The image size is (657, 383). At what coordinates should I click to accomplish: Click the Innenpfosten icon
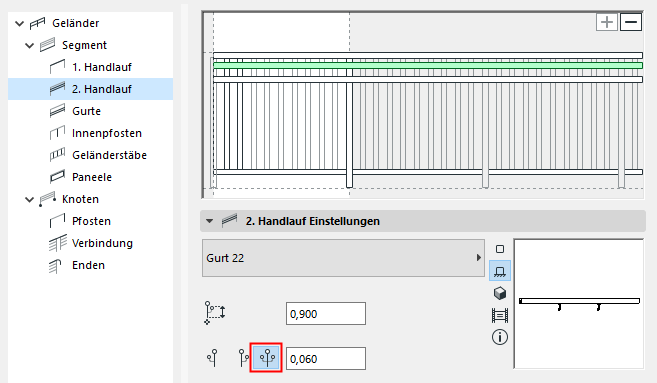click(57, 132)
